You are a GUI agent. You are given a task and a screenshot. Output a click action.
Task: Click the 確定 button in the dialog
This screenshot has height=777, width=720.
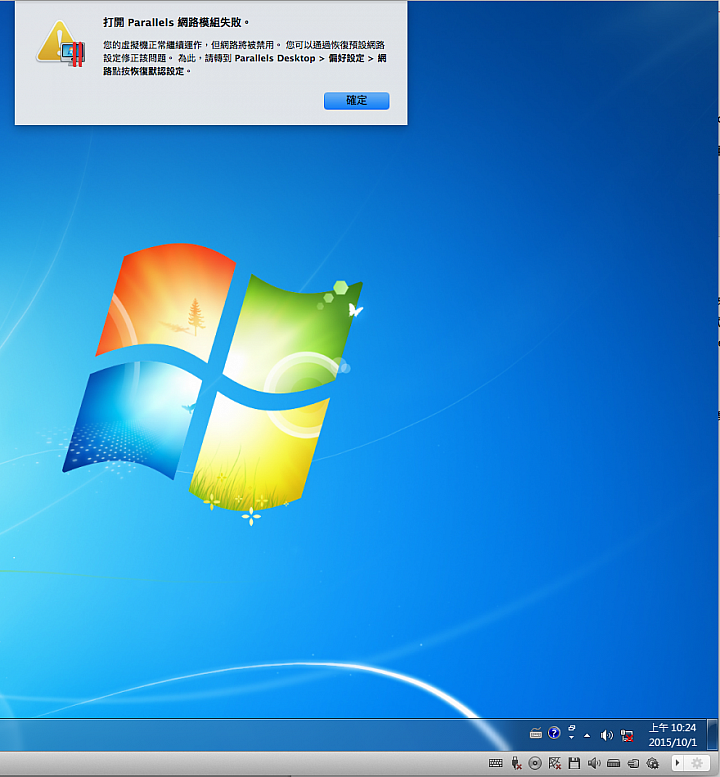coord(356,101)
